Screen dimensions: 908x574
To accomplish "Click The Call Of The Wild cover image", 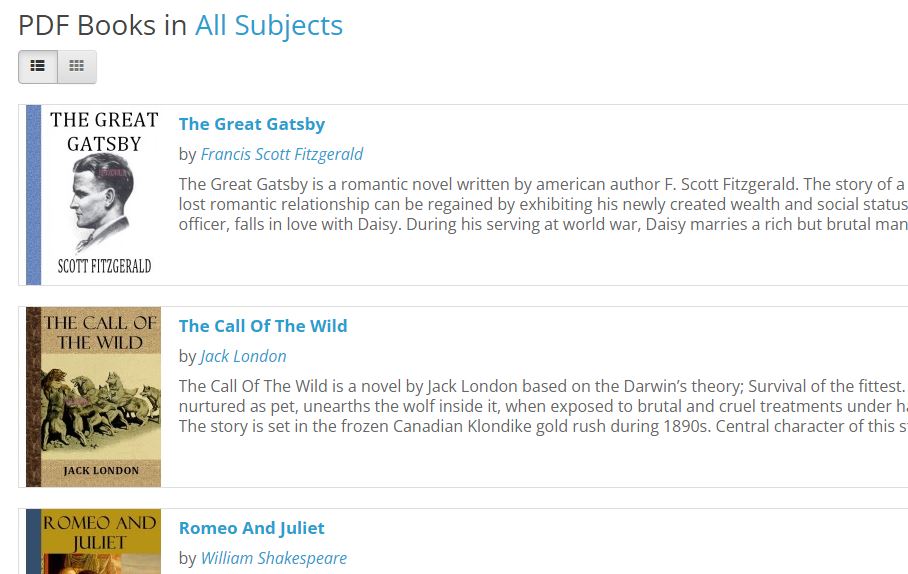I will tap(93, 397).
